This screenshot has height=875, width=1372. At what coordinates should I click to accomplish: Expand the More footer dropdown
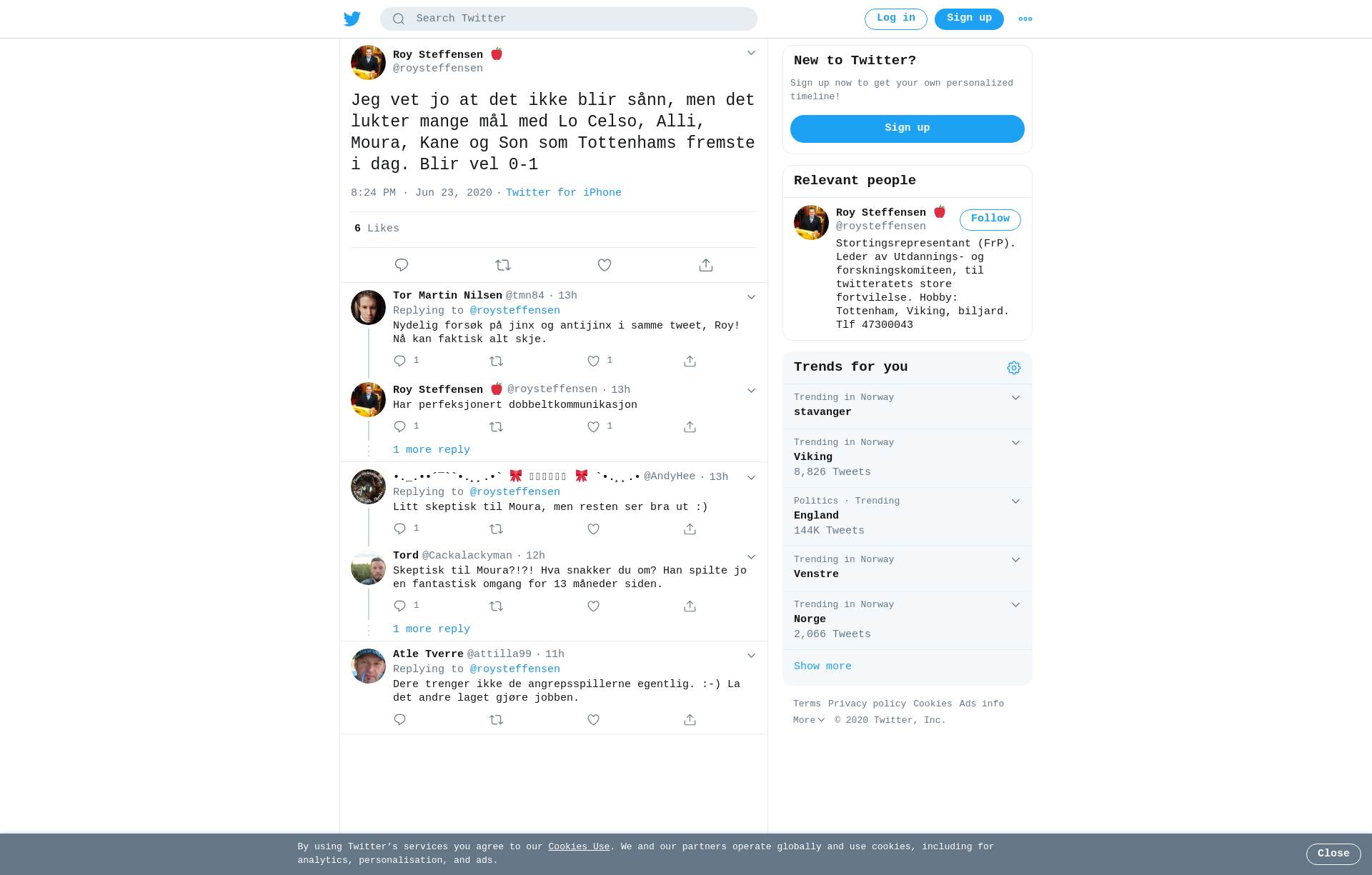coord(809,720)
